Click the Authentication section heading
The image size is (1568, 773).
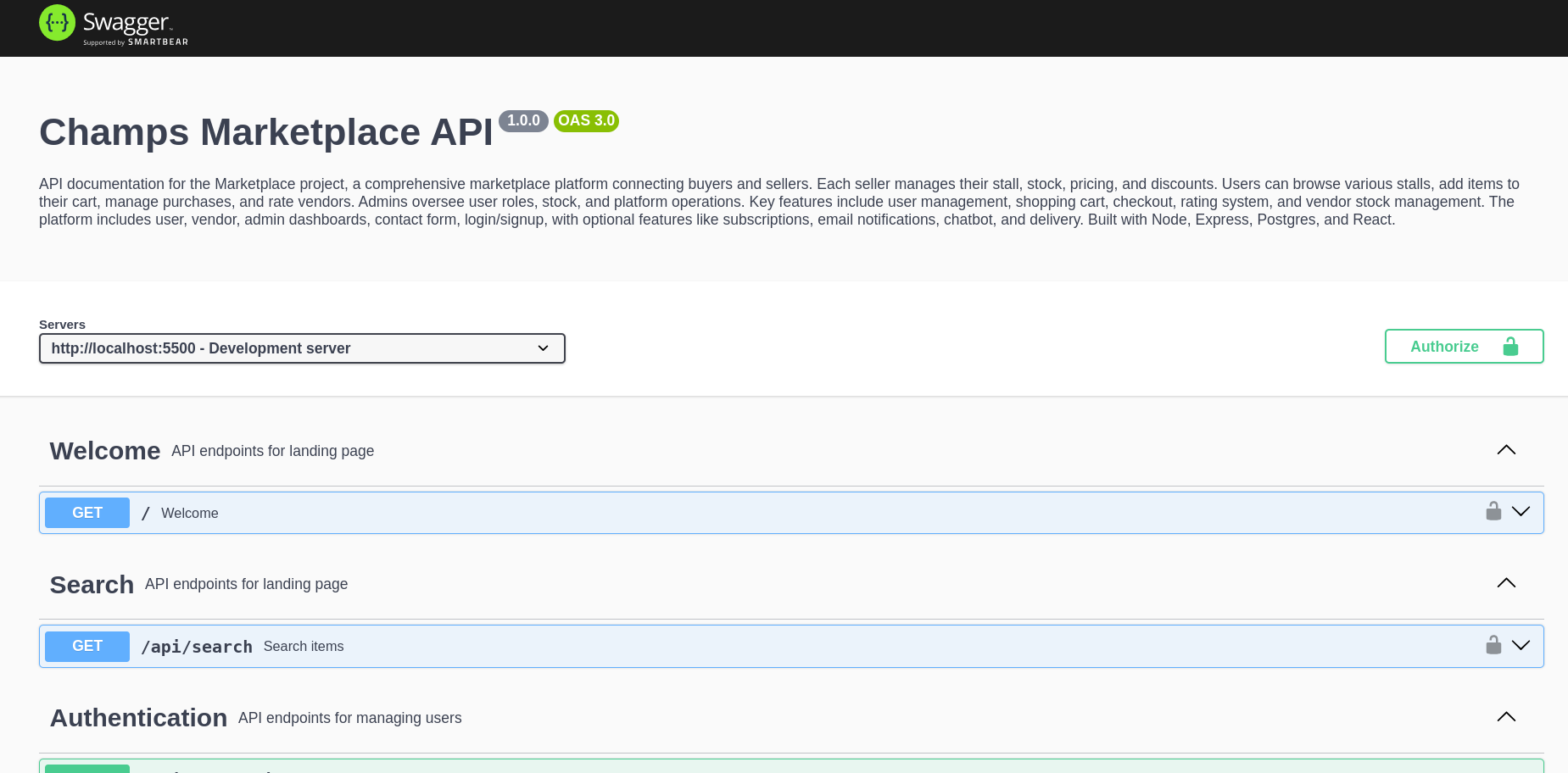138,718
